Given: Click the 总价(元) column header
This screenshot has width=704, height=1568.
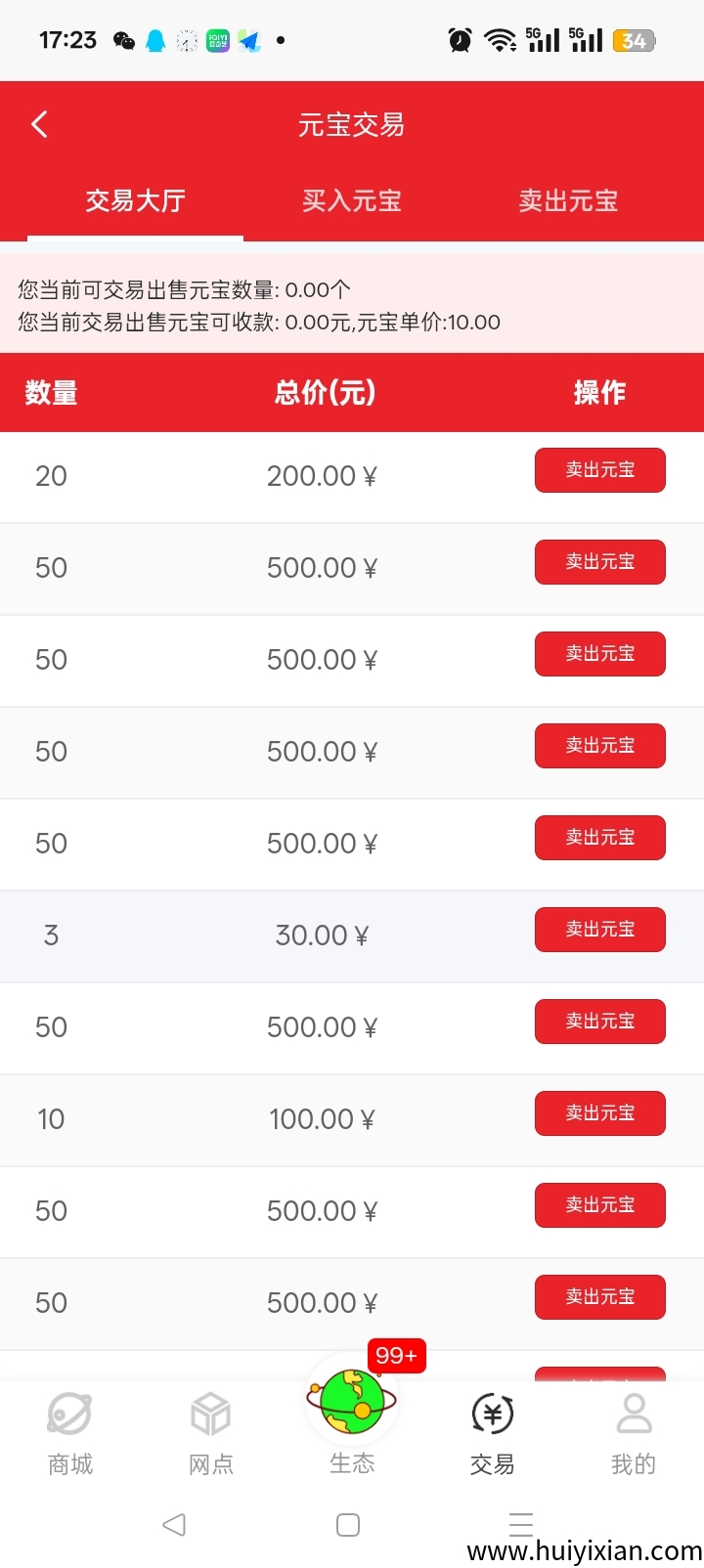Looking at the screenshot, I should coord(325,393).
